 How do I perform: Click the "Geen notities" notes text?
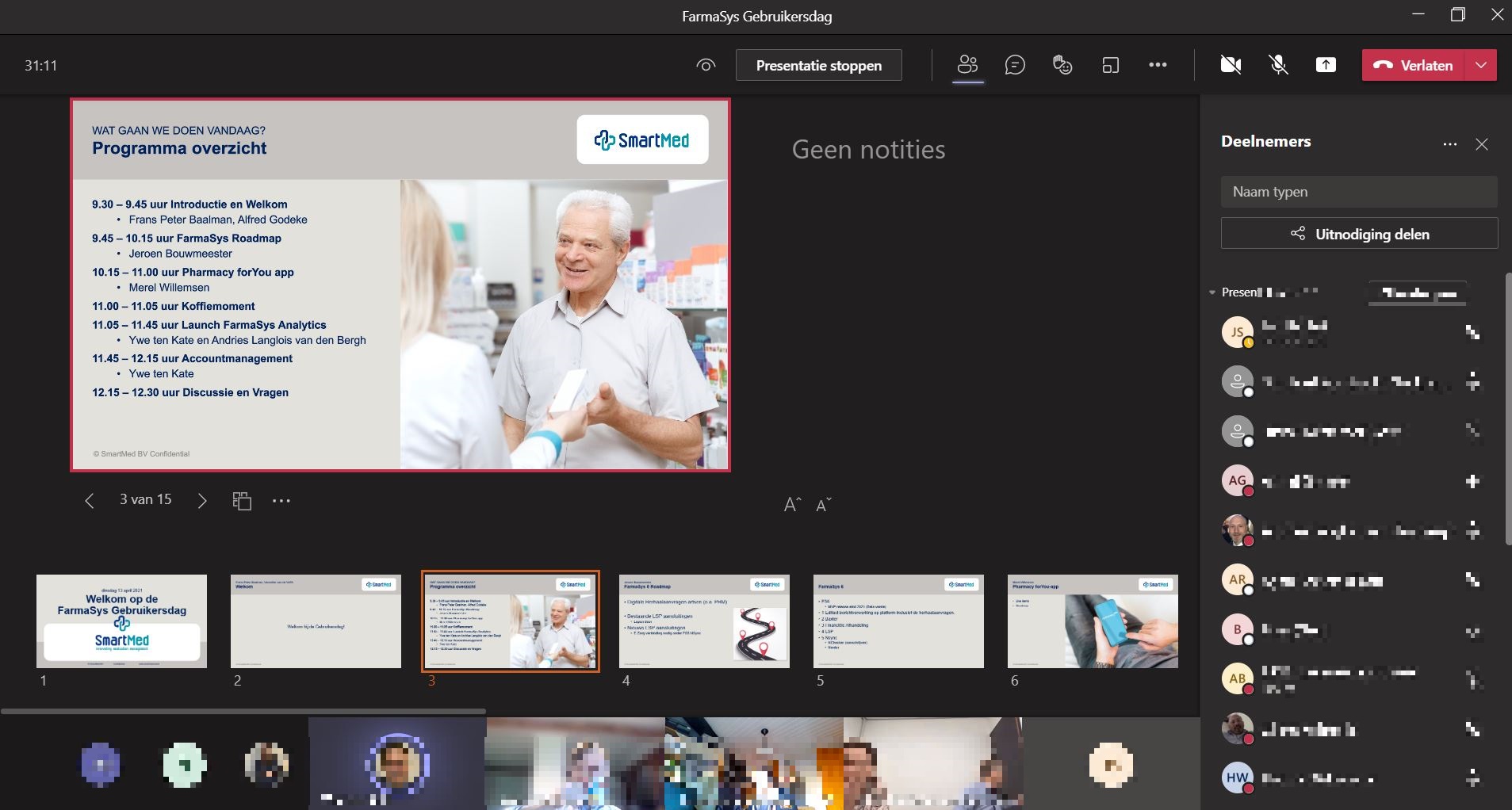(868, 150)
